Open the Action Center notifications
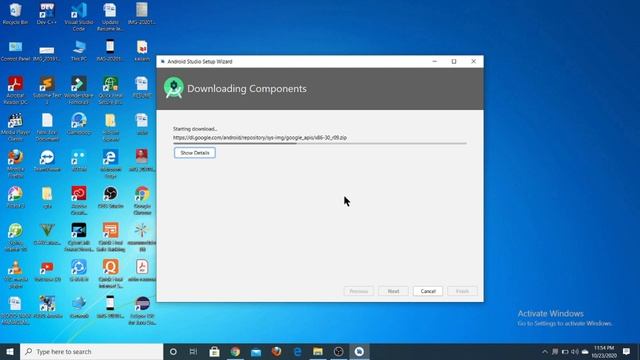 pos(627,351)
